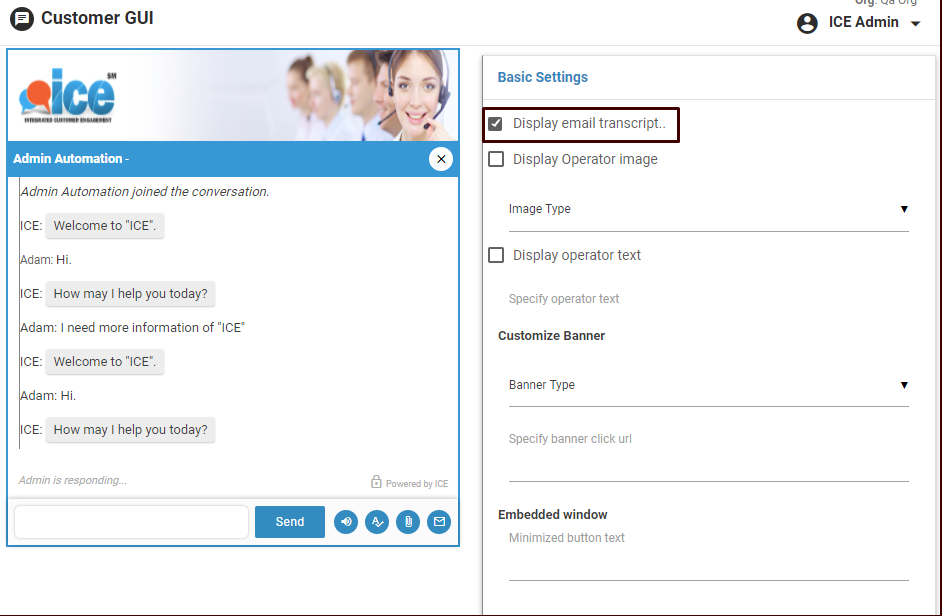The width and height of the screenshot is (942, 616).
Task: Uncheck Display email transcript checkbox
Action: tap(496, 124)
